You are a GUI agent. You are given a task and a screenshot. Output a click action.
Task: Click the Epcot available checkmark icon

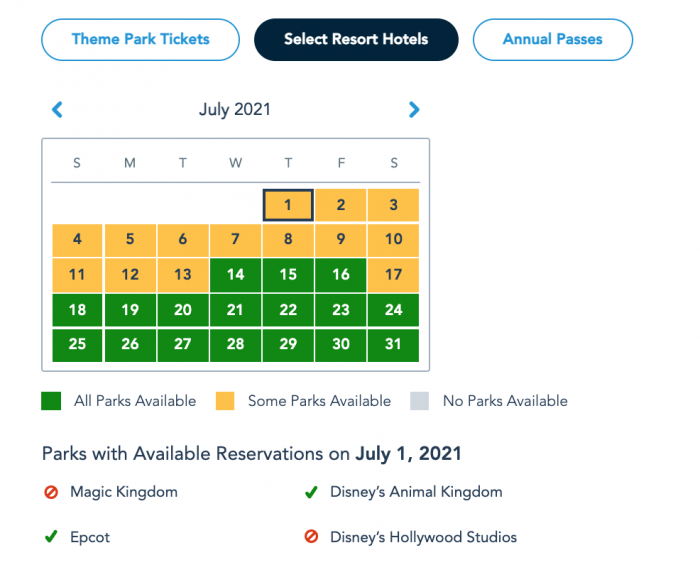click(51, 537)
